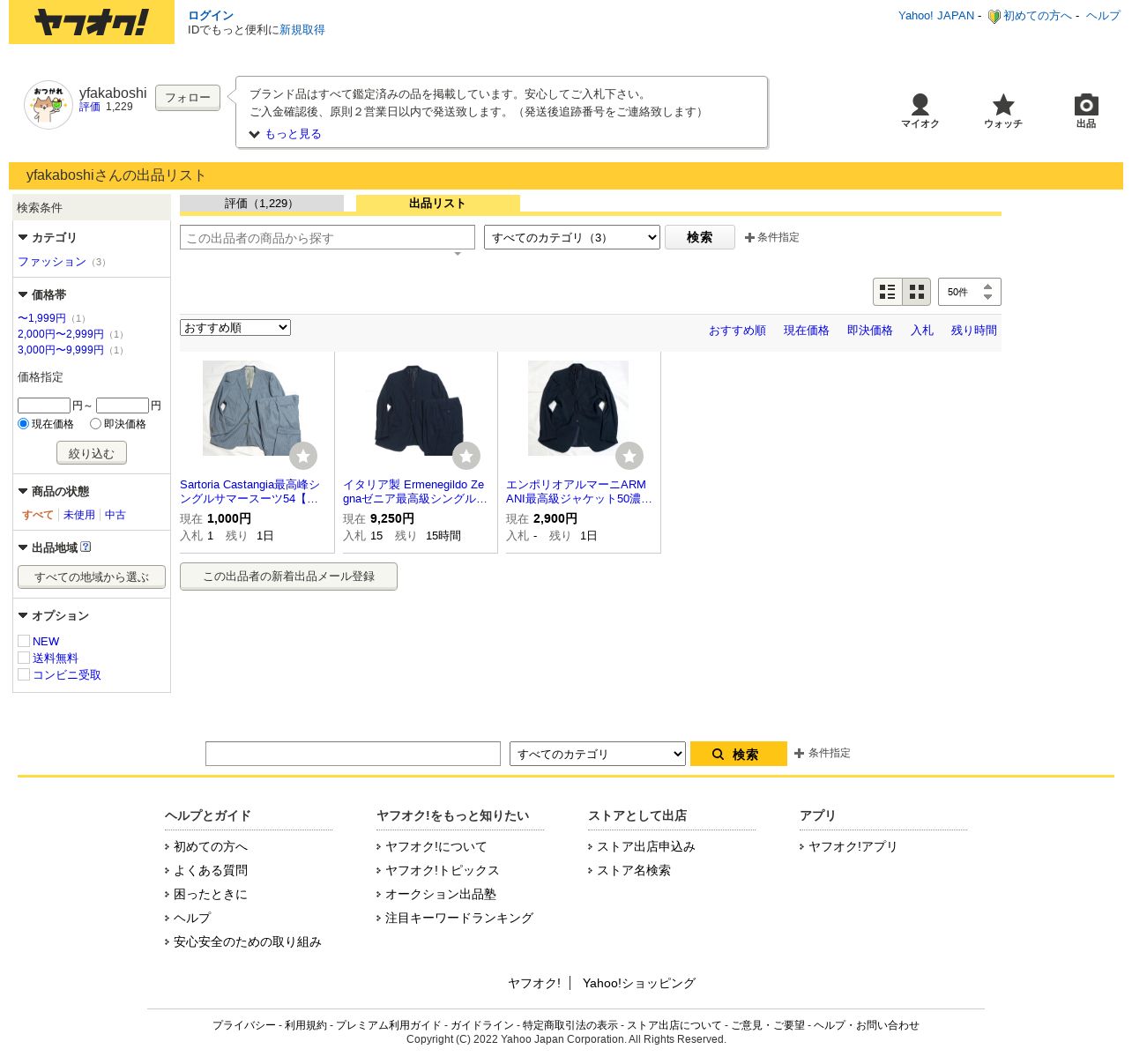Add Emporio Armani jacket to watchlist star
The width and height of the screenshot is (1132, 1064).
click(629, 456)
